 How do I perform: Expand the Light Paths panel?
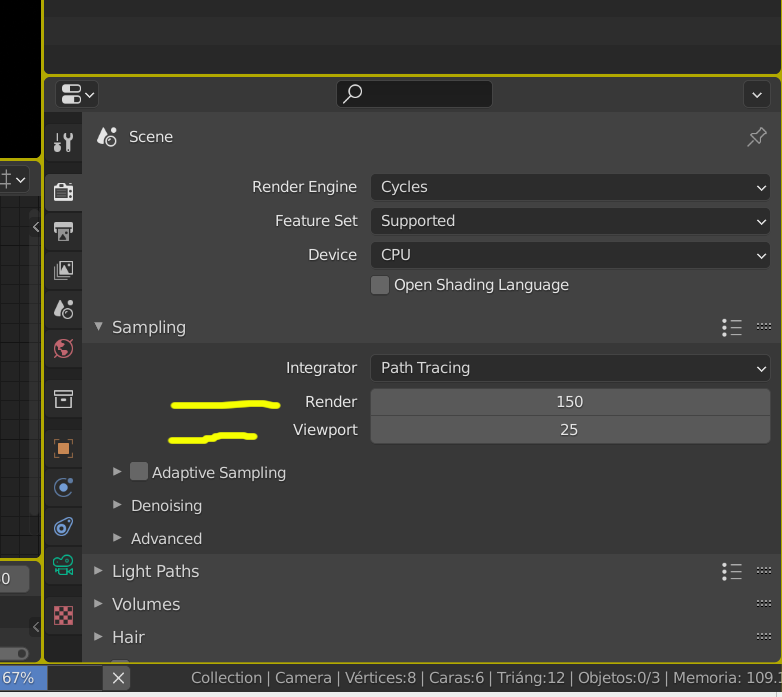click(98, 570)
